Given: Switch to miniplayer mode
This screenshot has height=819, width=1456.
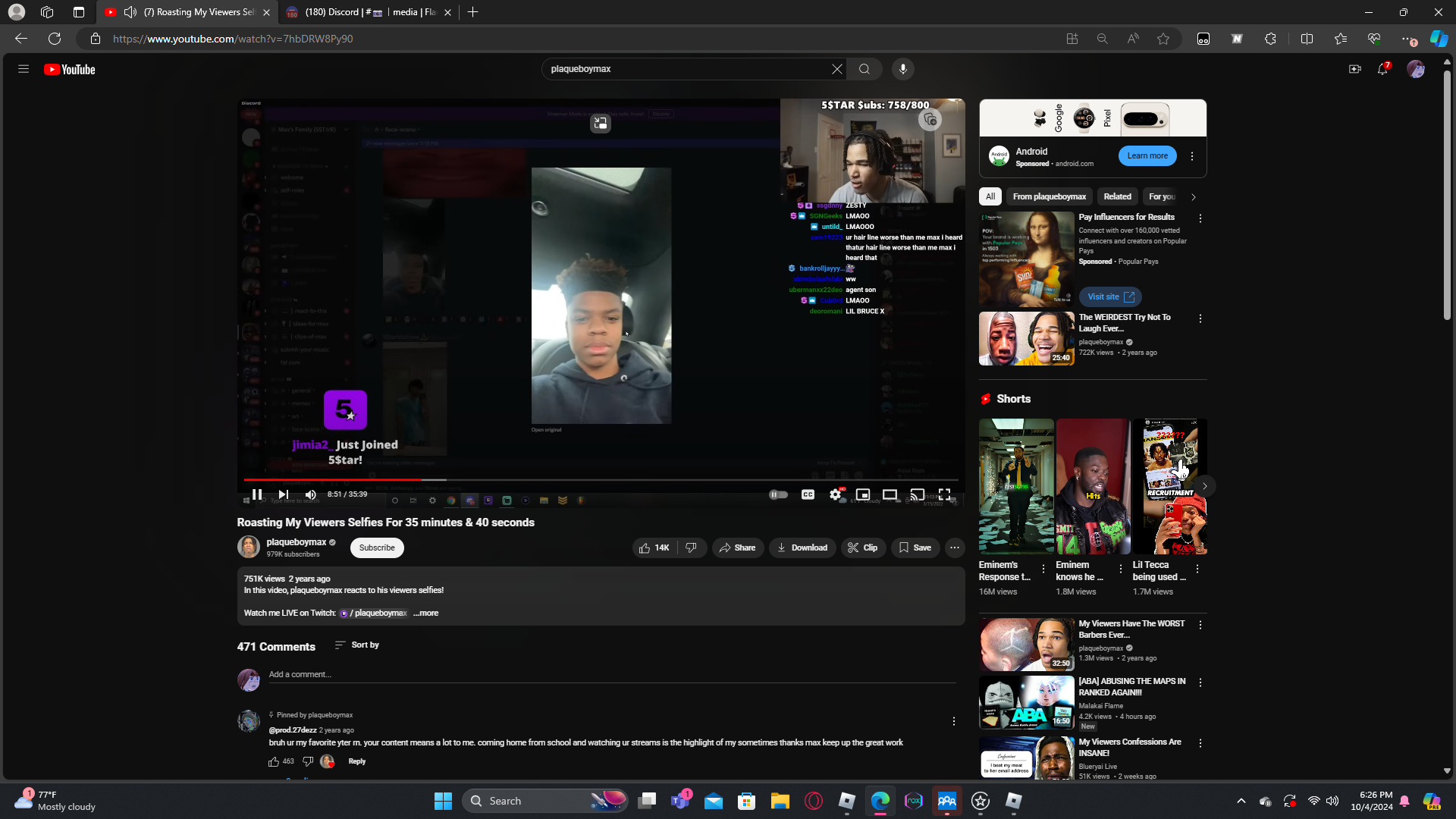Looking at the screenshot, I should pos(862,494).
